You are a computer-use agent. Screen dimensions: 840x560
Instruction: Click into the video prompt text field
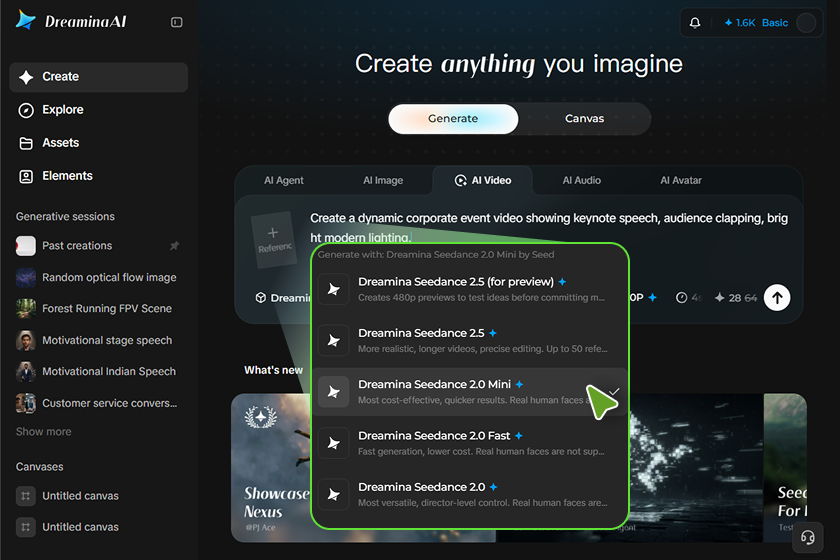[549, 228]
